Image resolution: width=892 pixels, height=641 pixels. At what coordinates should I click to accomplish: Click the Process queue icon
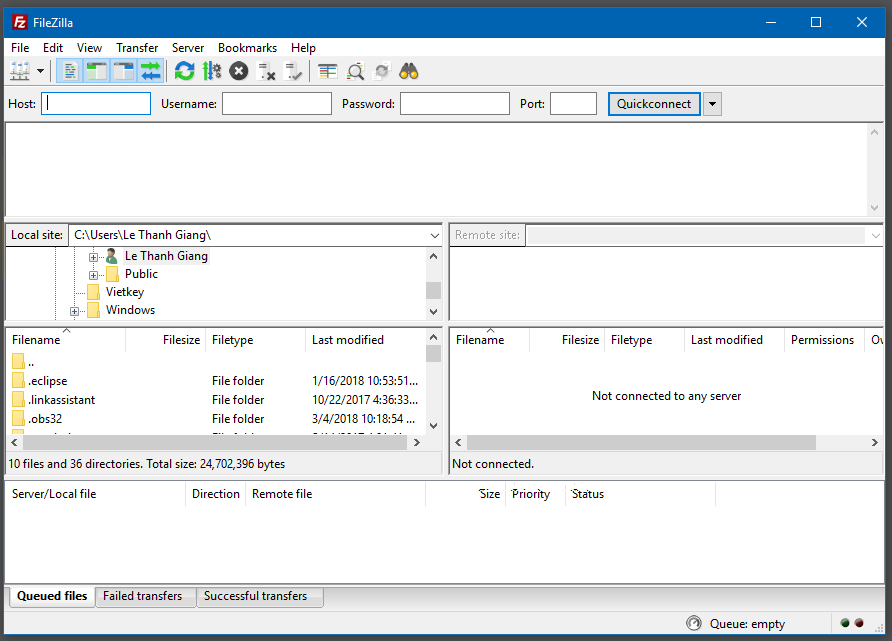coord(211,71)
